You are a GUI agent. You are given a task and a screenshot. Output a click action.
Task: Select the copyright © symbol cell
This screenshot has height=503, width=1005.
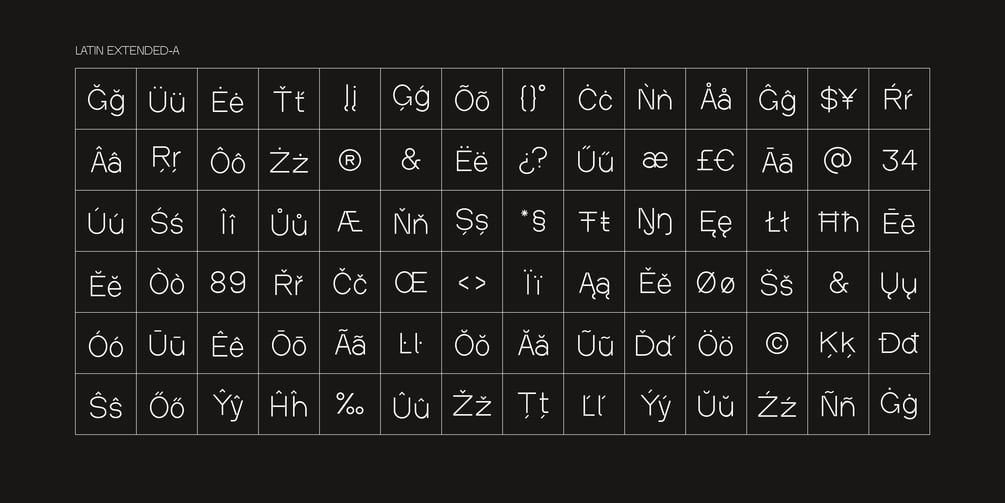point(777,343)
